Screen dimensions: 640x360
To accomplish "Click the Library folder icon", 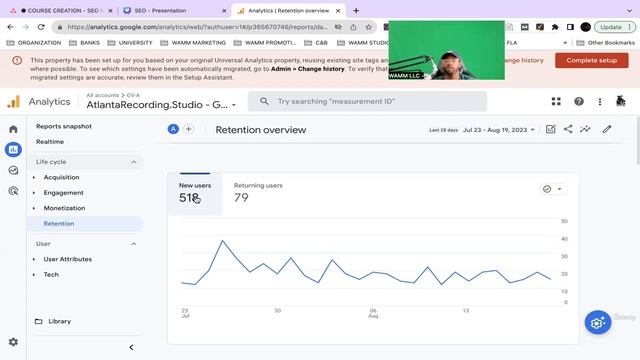I will (38, 321).
